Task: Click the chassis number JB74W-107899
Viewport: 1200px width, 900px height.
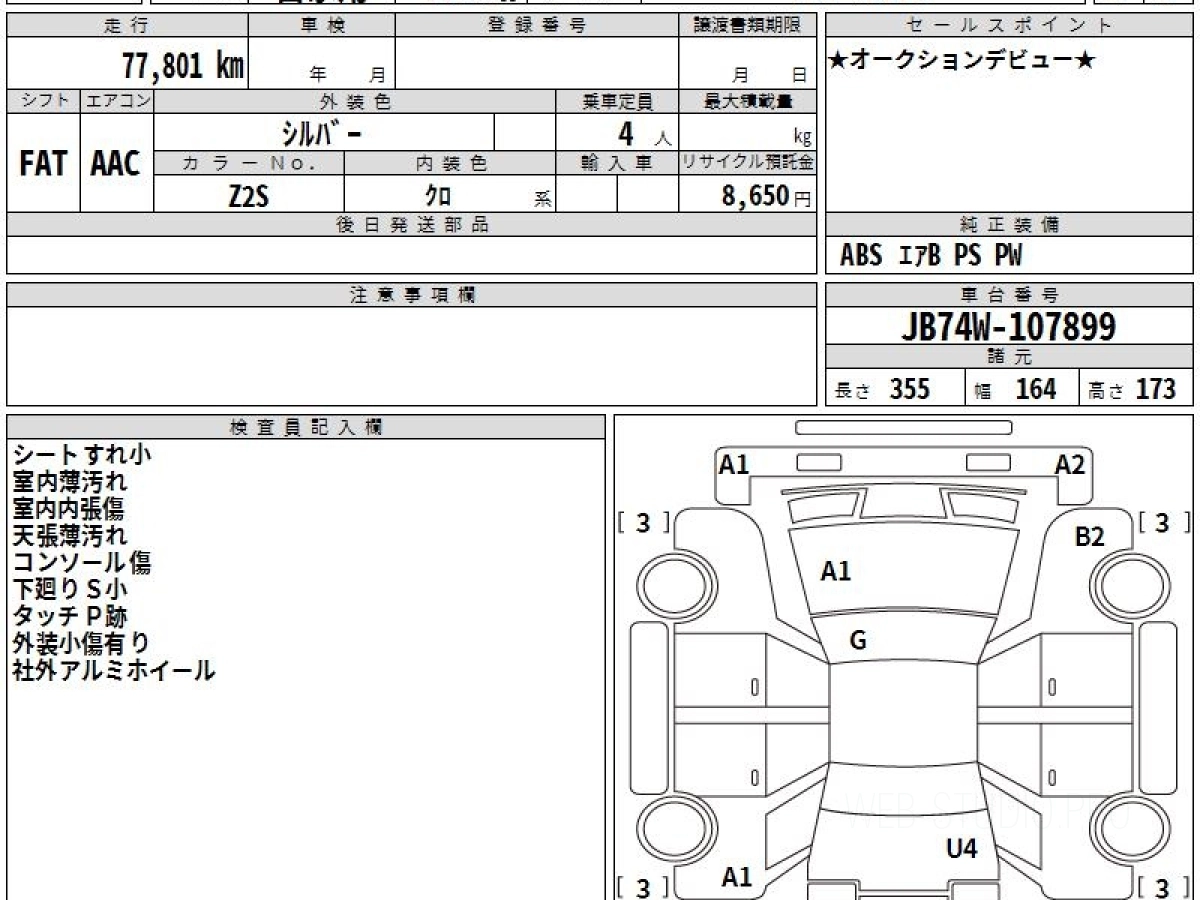Action: (x=1008, y=327)
